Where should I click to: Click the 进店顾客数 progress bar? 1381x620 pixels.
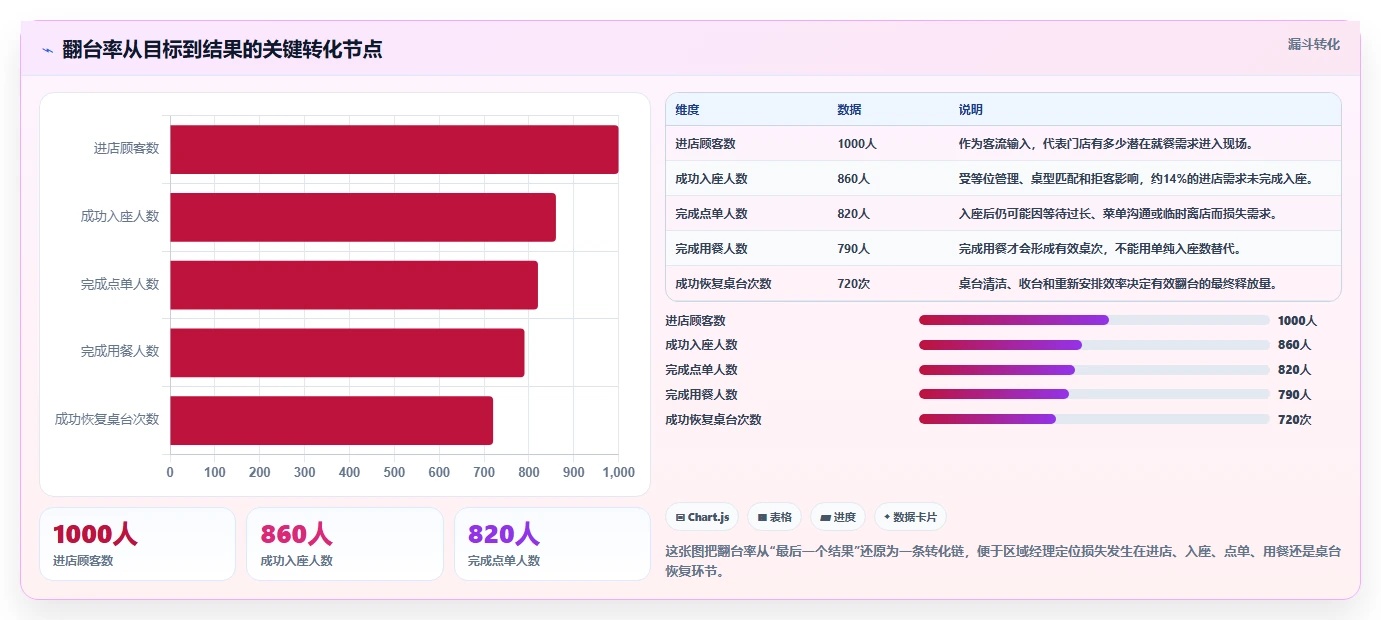tap(1094, 320)
